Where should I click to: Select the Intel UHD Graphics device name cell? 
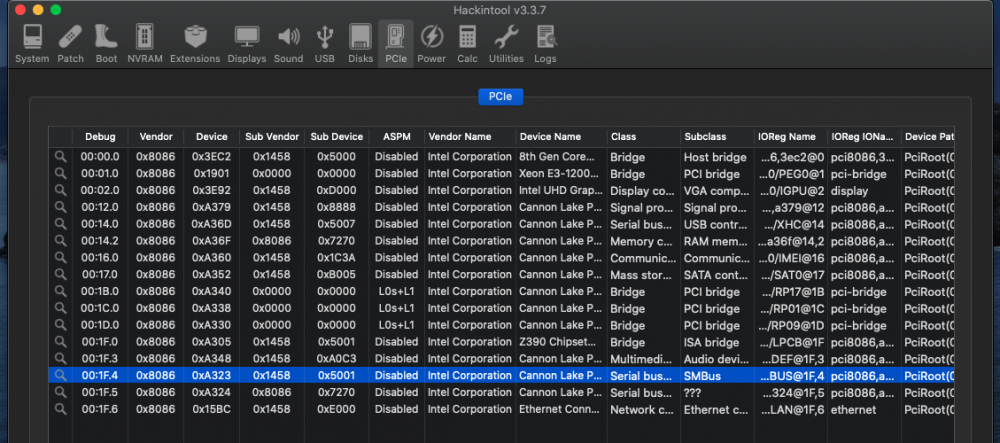coord(561,190)
